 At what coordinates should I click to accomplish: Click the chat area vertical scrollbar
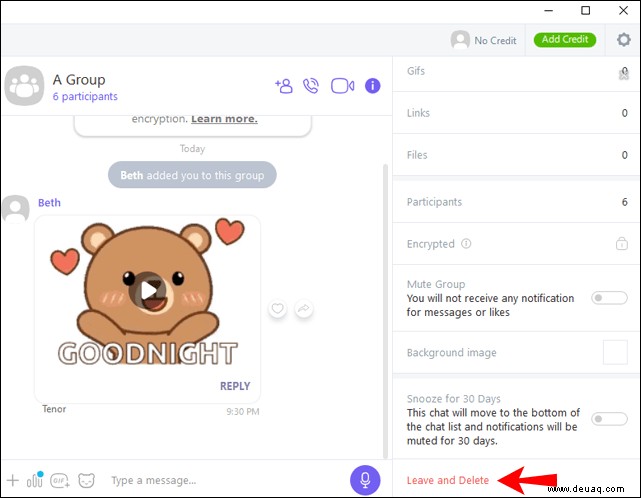[x=385, y=311]
